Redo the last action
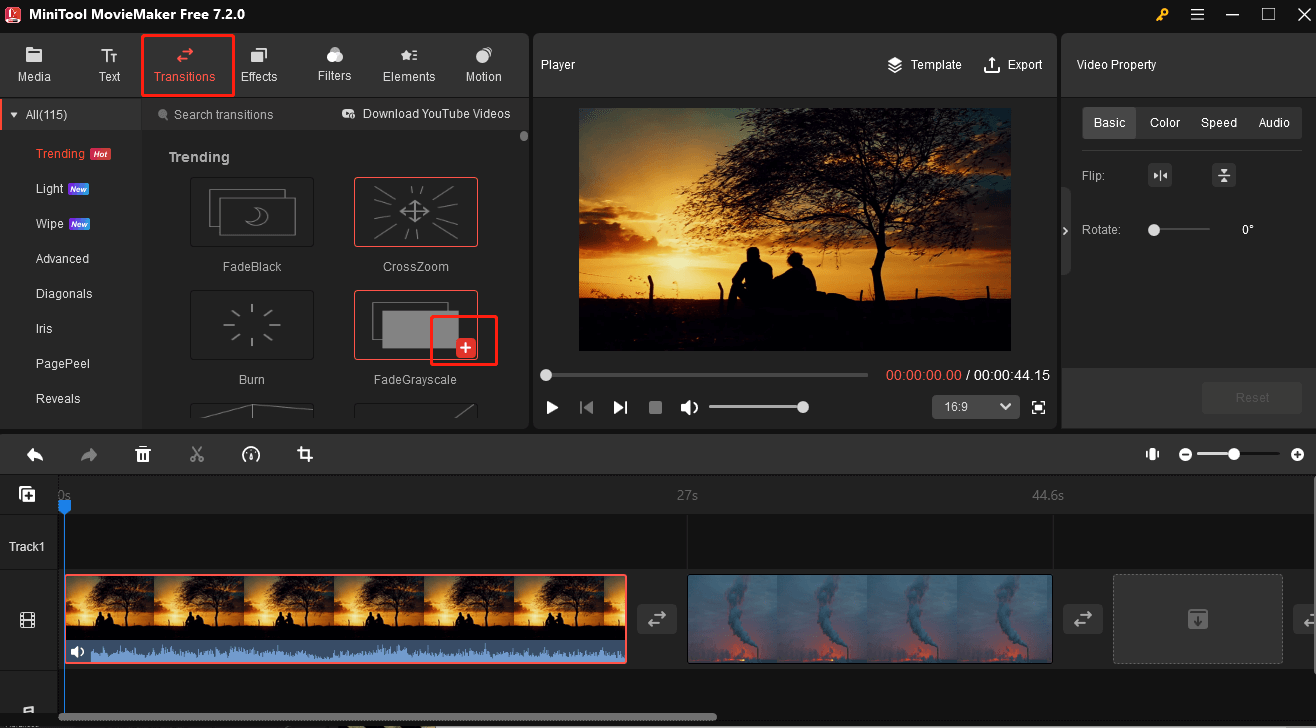Image resolution: width=1316 pixels, height=728 pixels. coord(89,455)
